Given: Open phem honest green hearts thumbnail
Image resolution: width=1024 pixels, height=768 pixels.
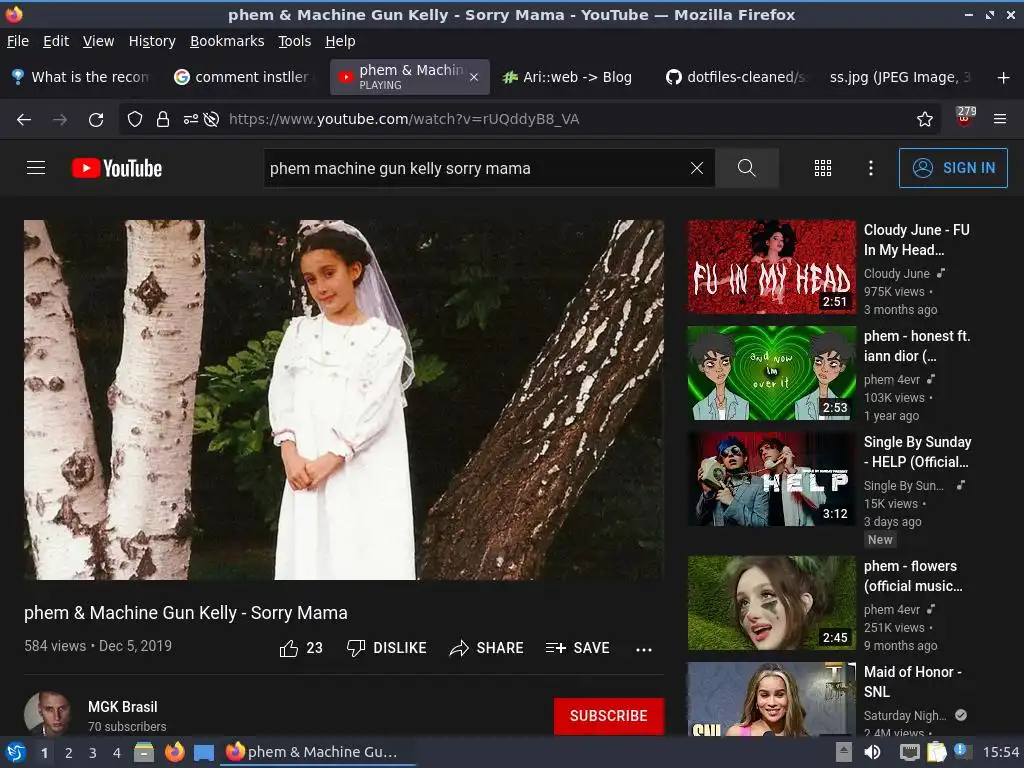Looking at the screenshot, I should coord(771,373).
